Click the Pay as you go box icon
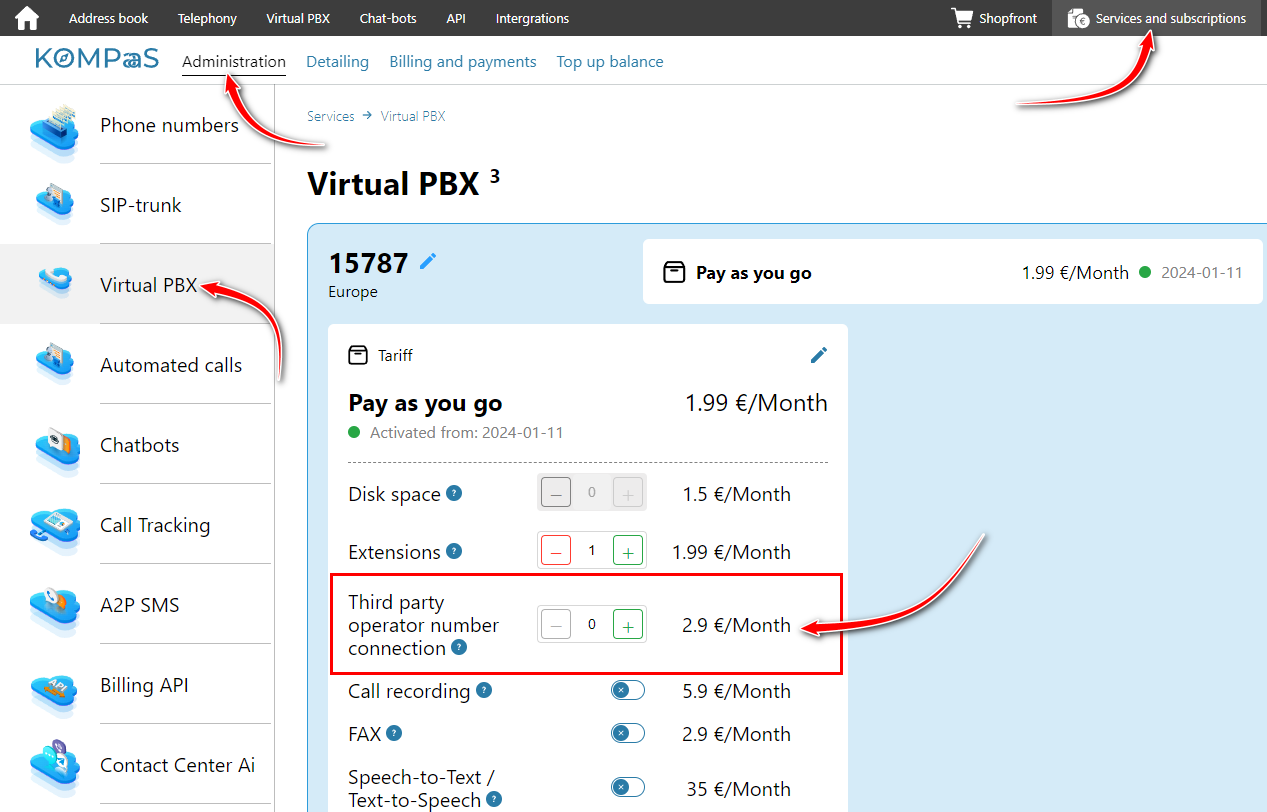Screen dimensions: 1267x812 point(675,272)
